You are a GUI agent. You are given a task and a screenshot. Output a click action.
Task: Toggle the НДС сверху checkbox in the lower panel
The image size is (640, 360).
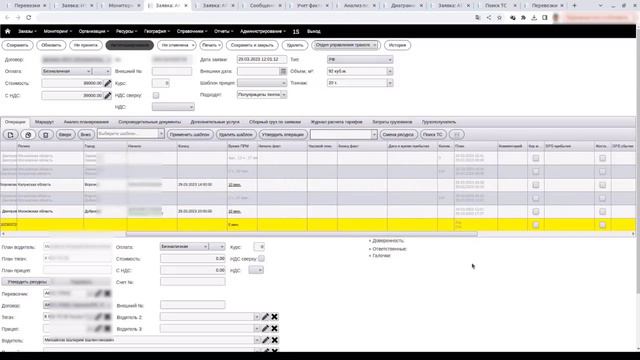click(261, 258)
